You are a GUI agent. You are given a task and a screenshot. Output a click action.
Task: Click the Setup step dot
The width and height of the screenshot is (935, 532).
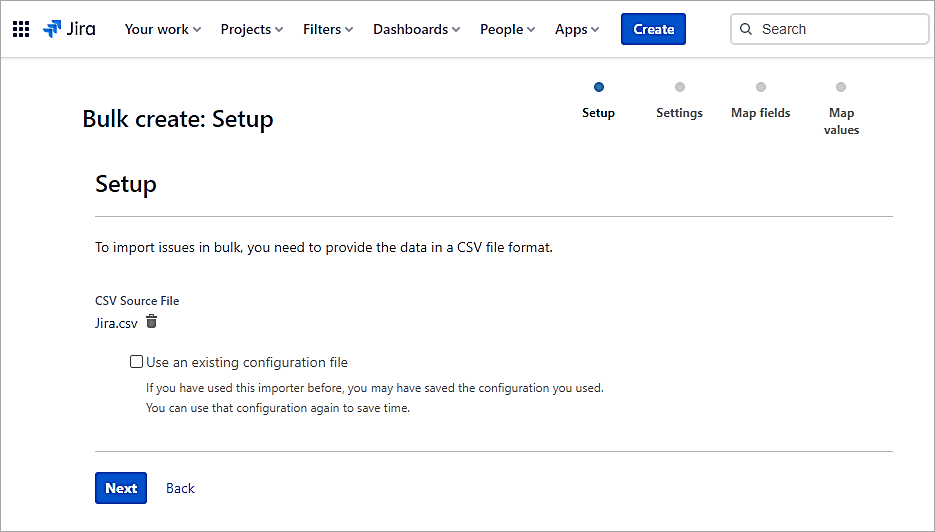pyautogui.click(x=599, y=87)
